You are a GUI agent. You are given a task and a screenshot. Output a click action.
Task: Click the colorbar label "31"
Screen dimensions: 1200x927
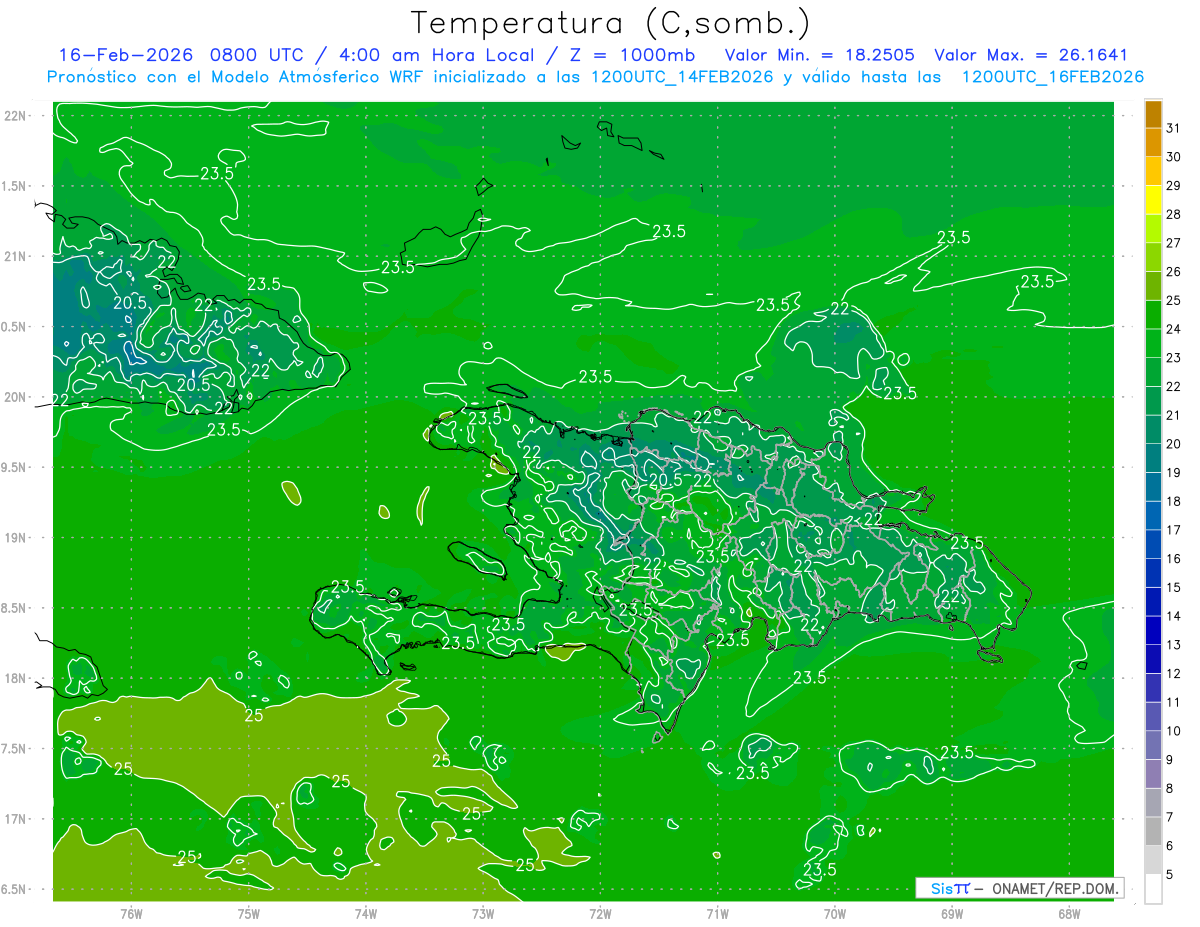point(1174,128)
